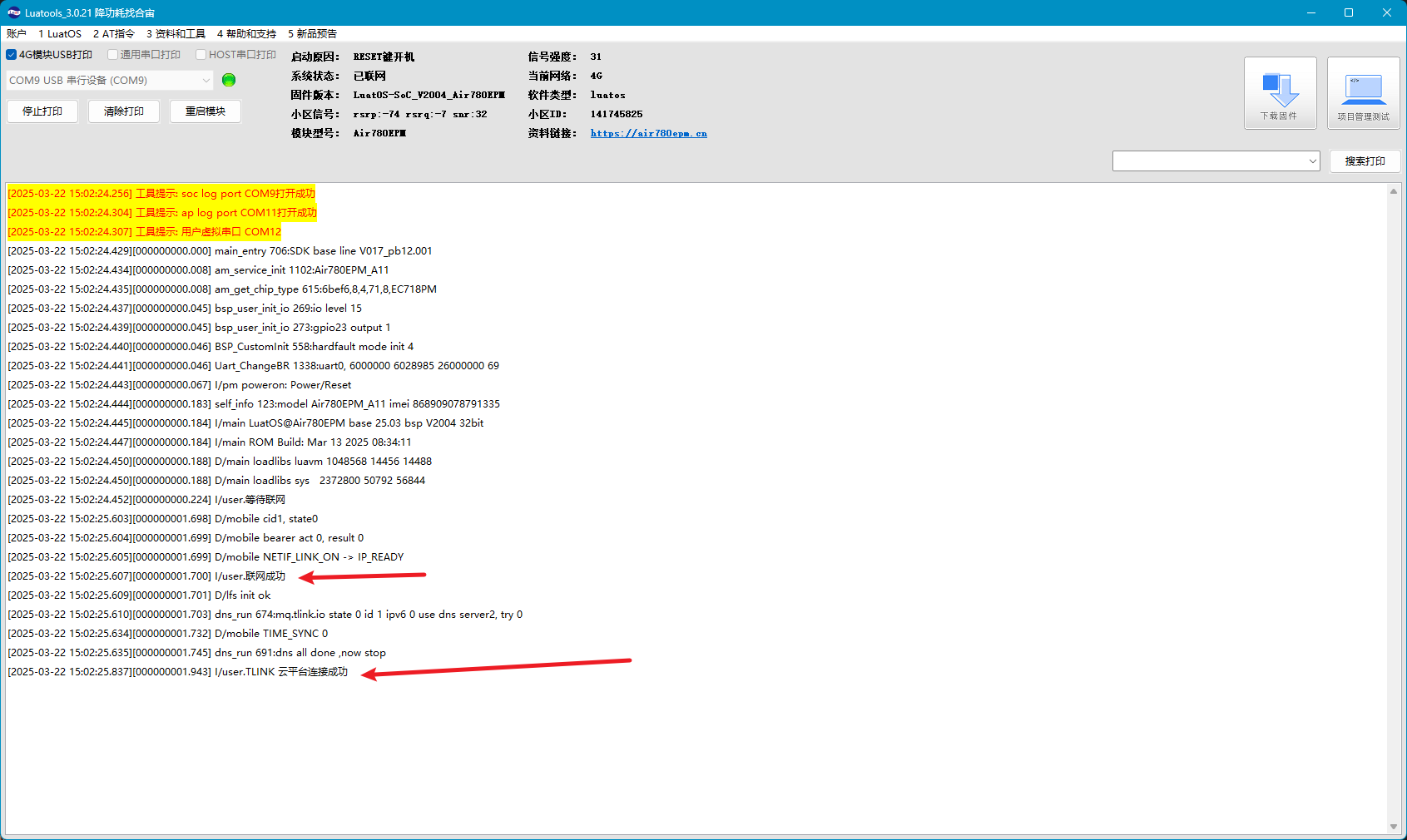Click the 重启模块 button
The width and height of the screenshot is (1407, 840).
tap(206, 111)
